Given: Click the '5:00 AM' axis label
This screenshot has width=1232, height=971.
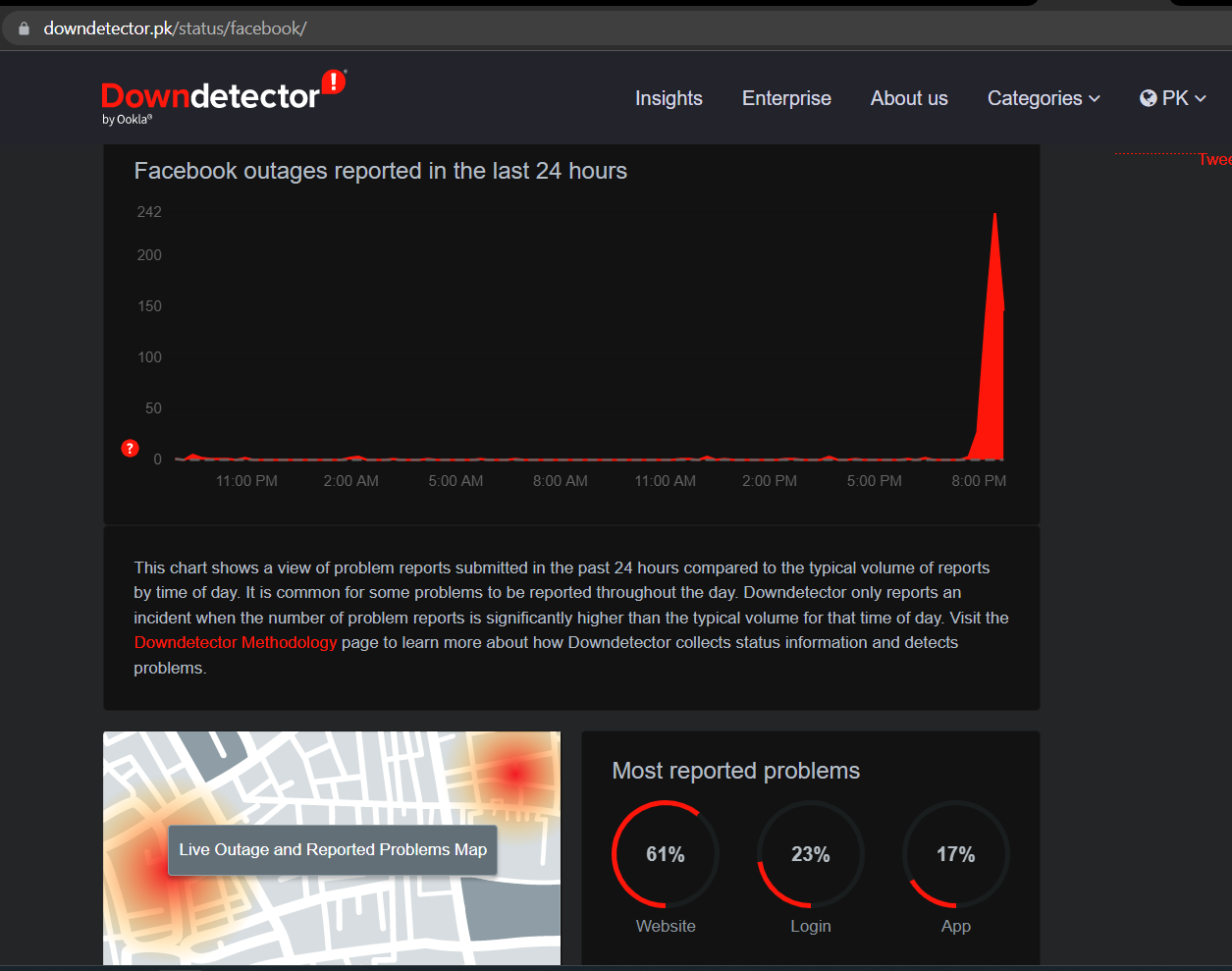Looking at the screenshot, I should pyautogui.click(x=456, y=481).
